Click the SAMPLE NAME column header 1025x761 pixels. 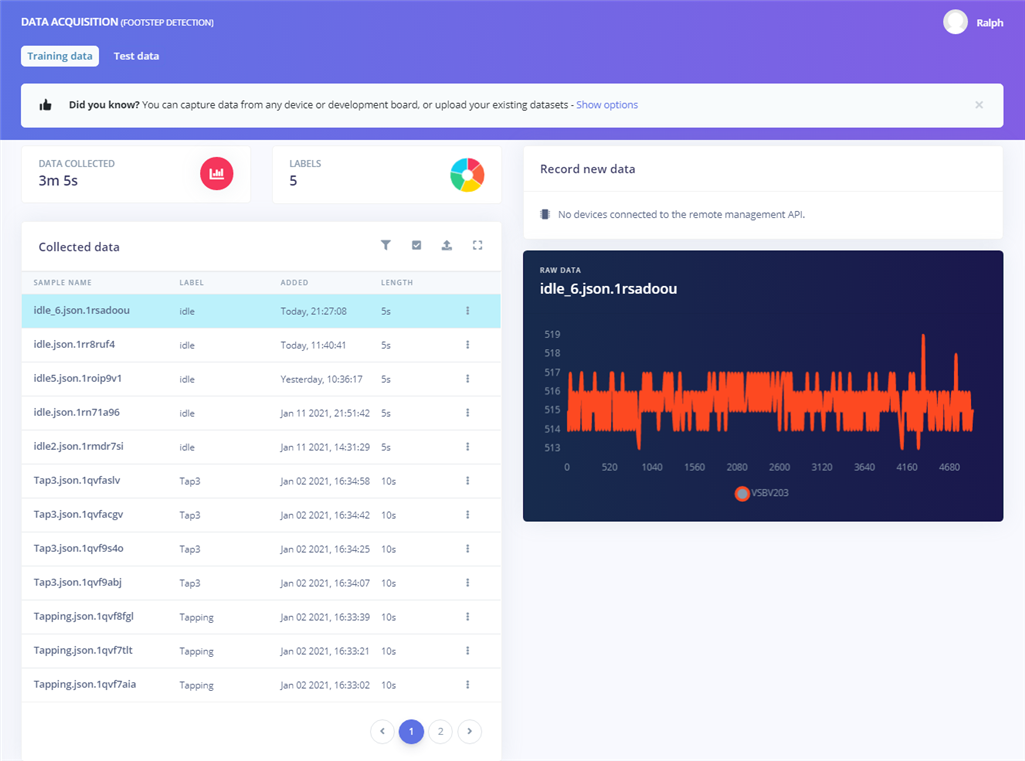62,282
